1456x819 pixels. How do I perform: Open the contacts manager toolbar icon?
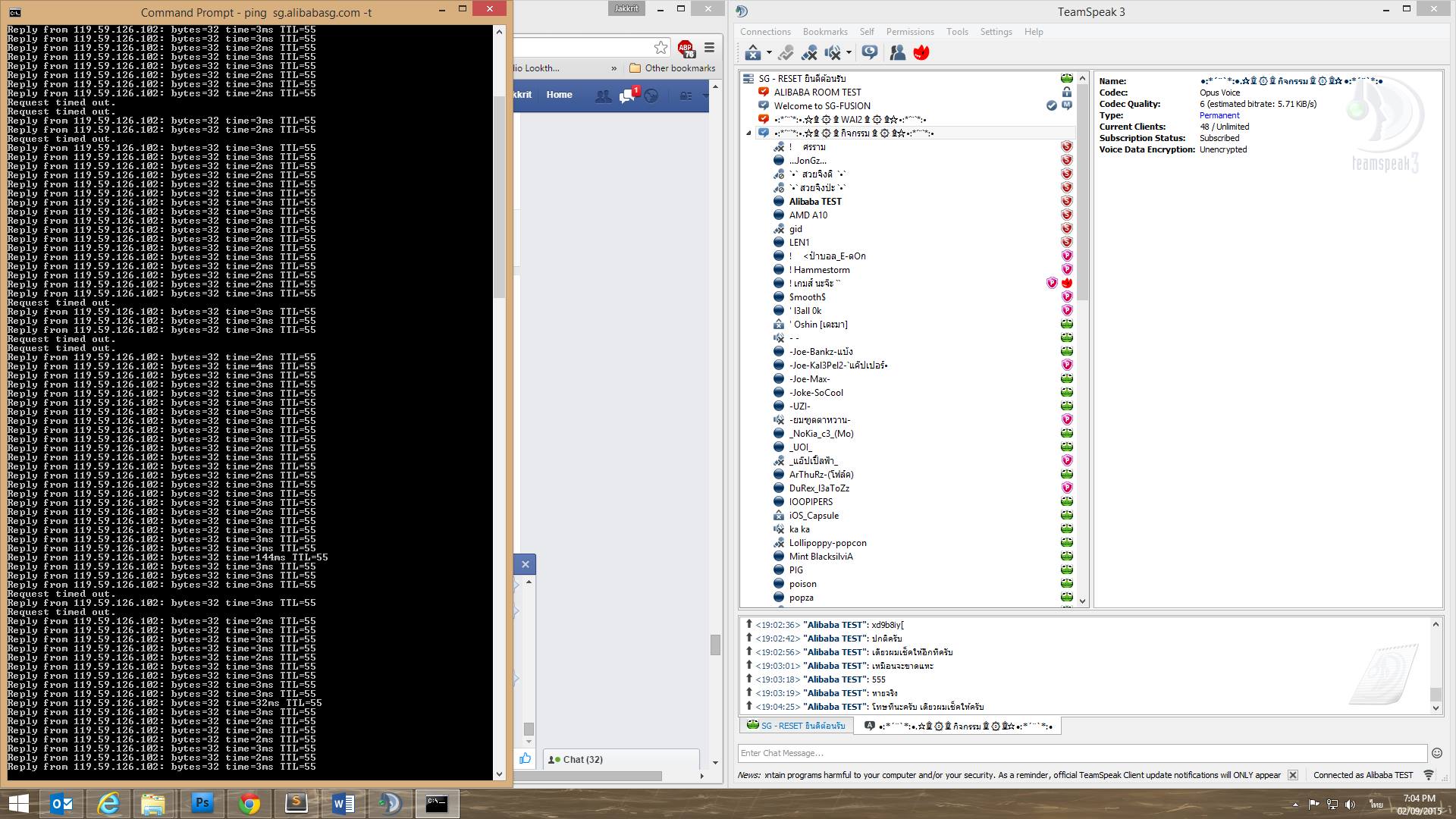click(x=897, y=52)
